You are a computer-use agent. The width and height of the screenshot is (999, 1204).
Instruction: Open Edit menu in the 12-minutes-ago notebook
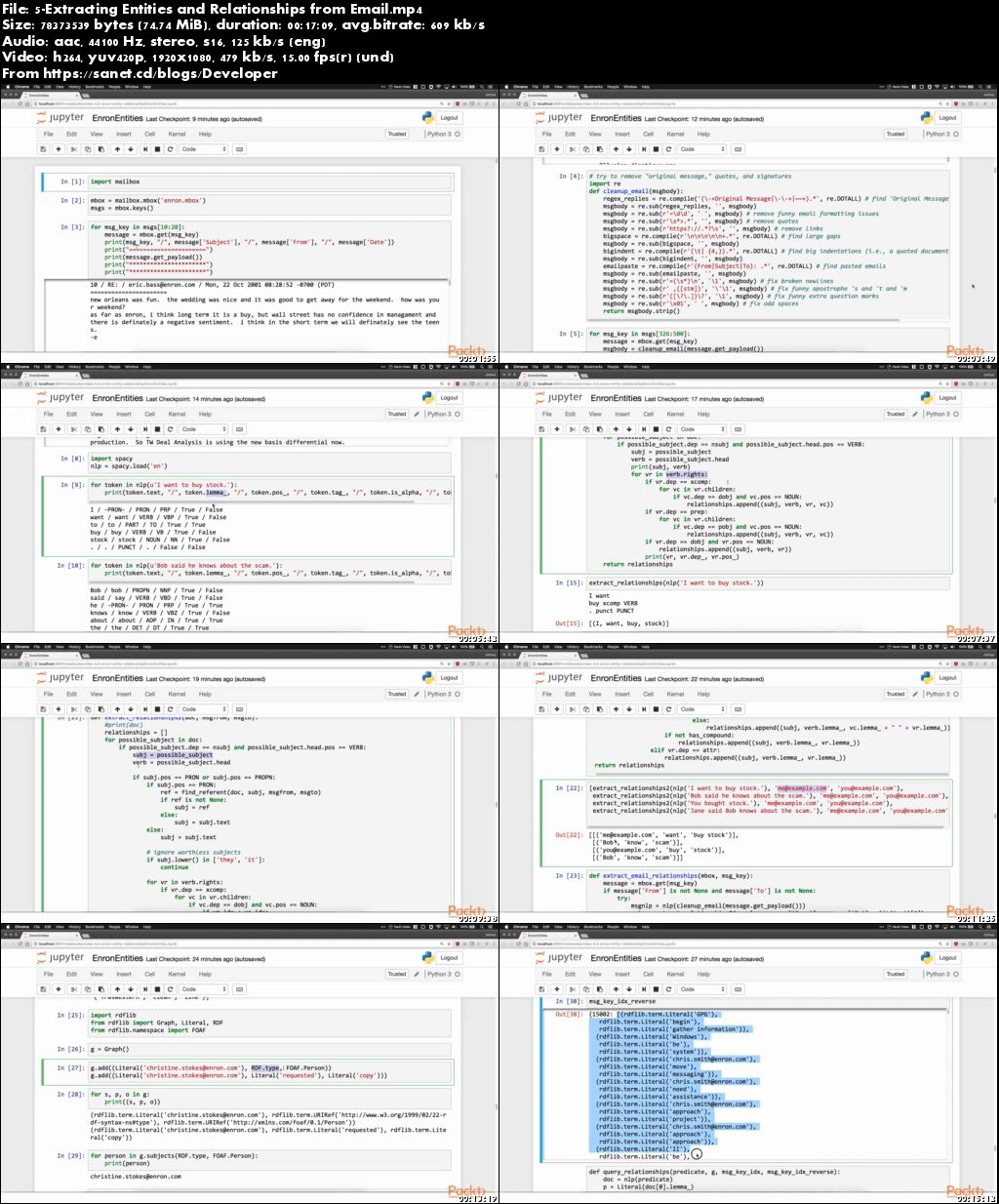point(570,134)
